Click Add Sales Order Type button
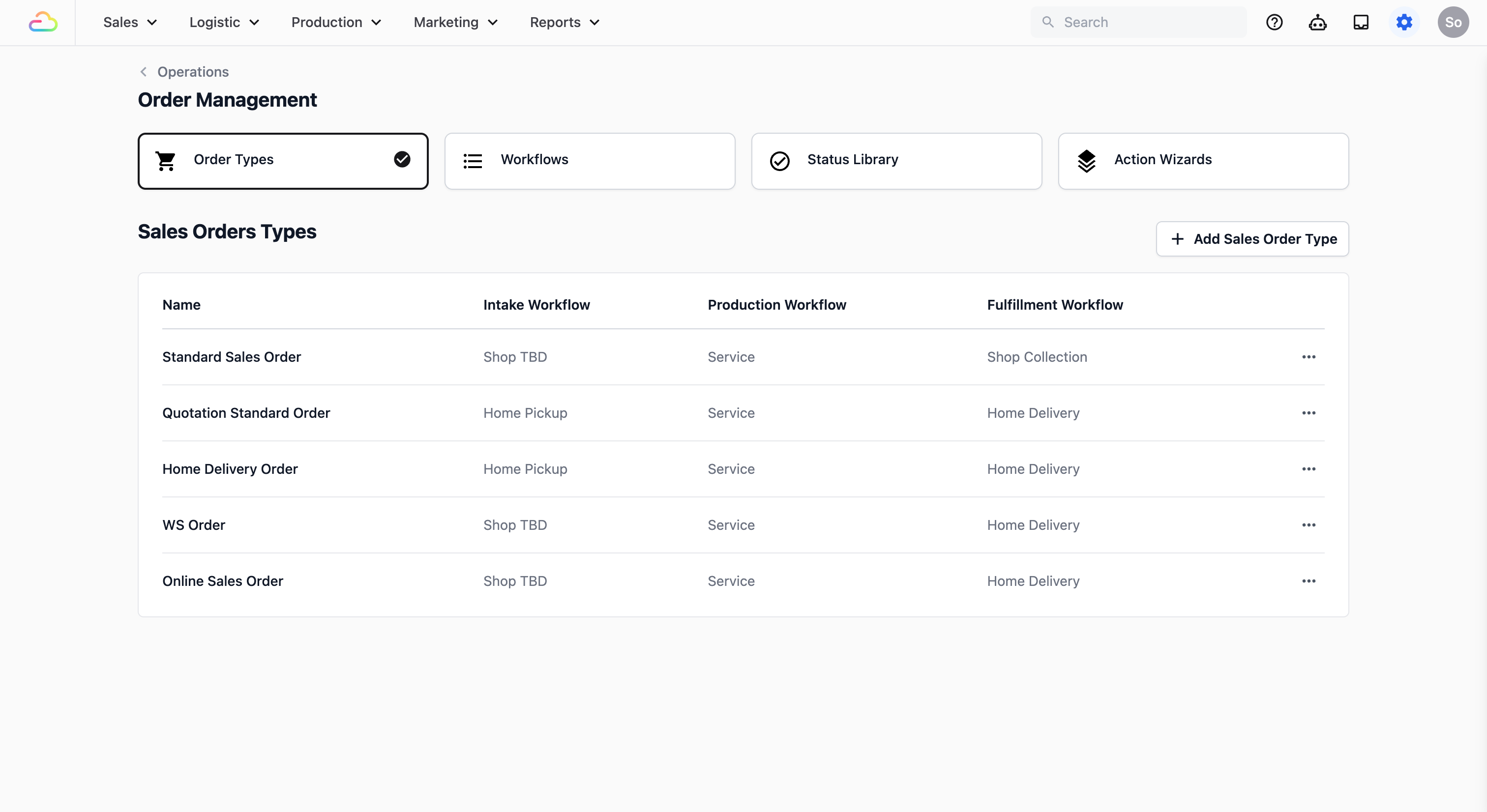 pos(1252,239)
